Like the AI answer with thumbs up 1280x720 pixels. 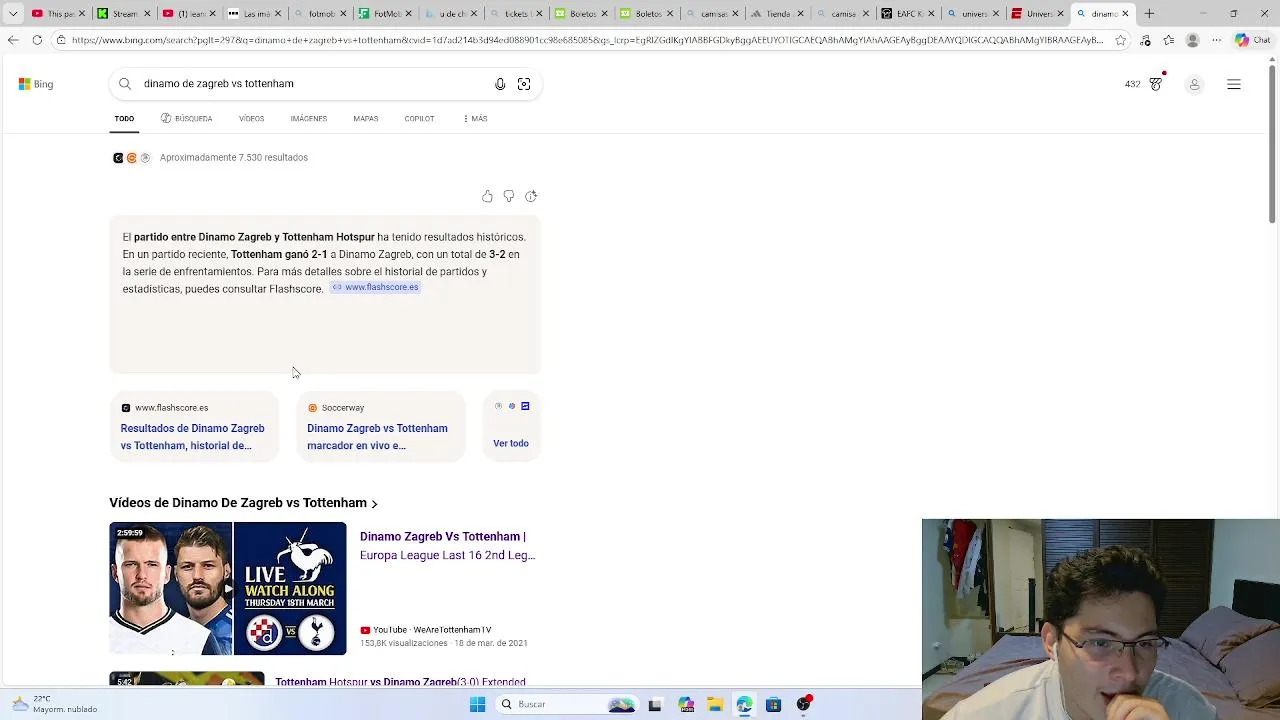click(x=487, y=196)
